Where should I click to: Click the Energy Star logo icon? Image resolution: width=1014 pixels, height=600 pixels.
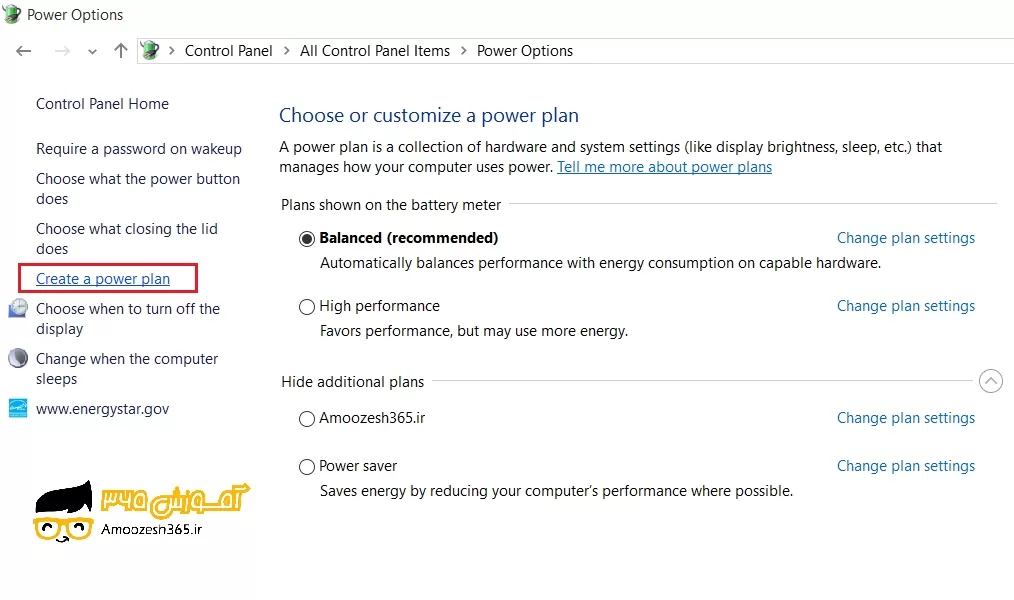pyautogui.click(x=18, y=408)
